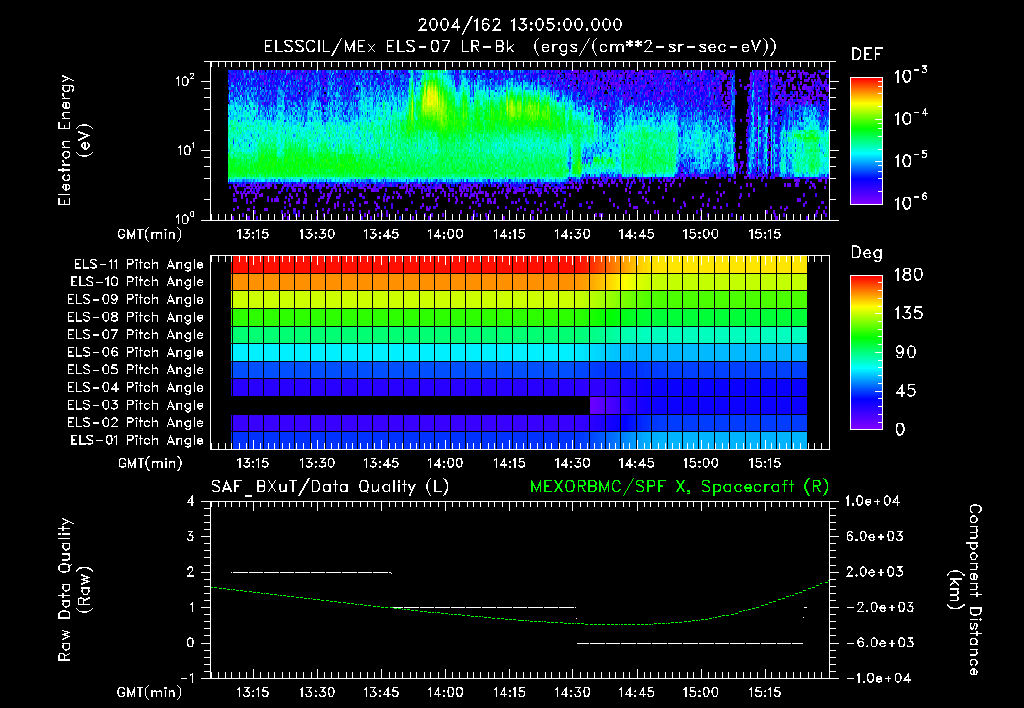Image resolution: width=1024 pixels, height=708 pixels.
Task: Click the 1.0e+04 right axis value
Action: point(872,501)
